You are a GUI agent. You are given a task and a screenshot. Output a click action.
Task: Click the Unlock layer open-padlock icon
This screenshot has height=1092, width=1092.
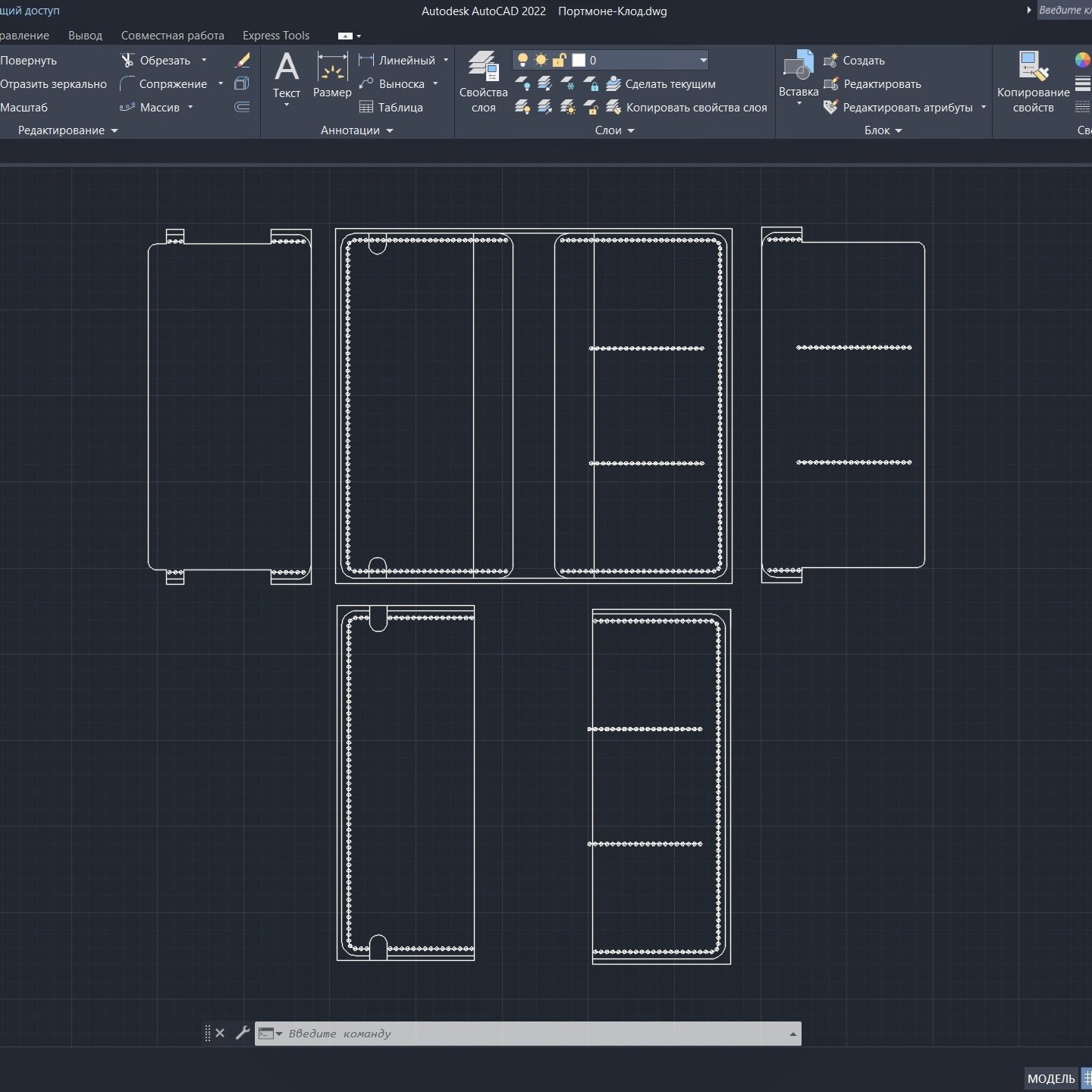[591, 107]
